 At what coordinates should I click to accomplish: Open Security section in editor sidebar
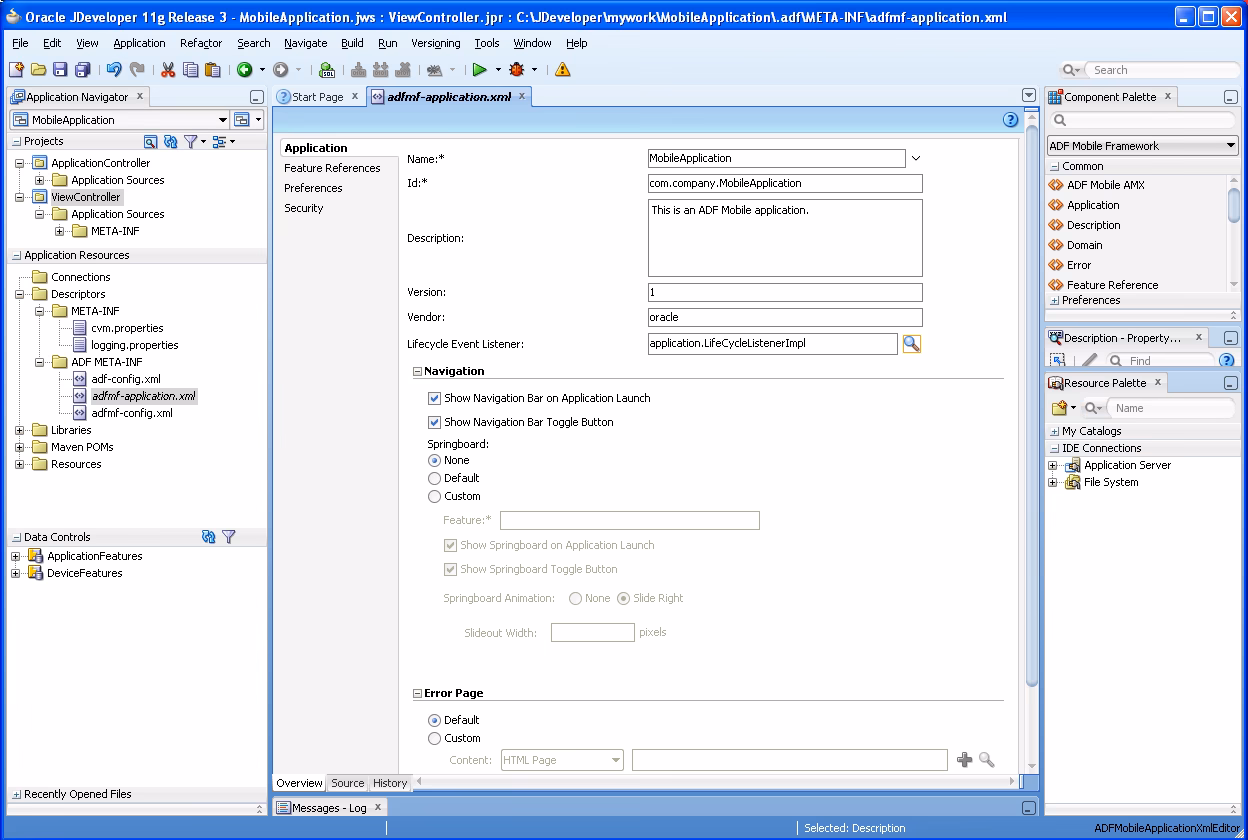click(304, 208)
